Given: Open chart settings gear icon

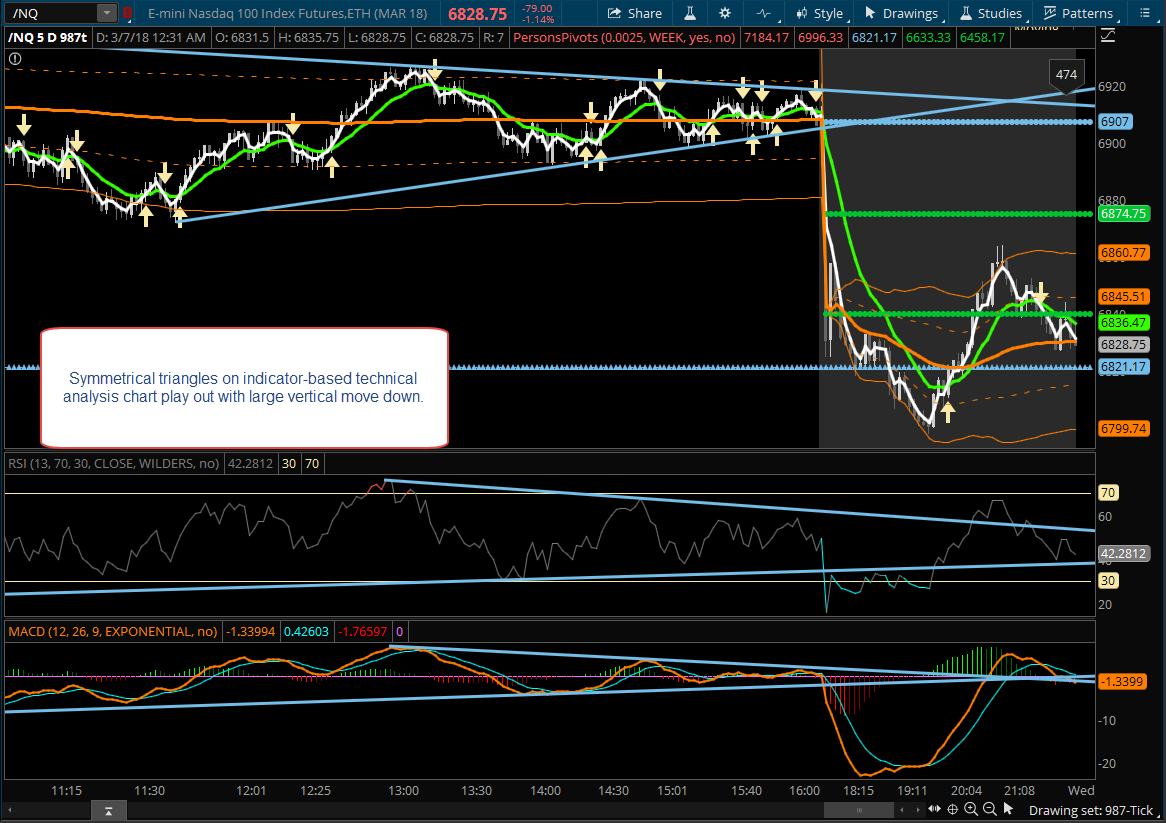Looking at the screenshot, I should click(x=725, y=13).
